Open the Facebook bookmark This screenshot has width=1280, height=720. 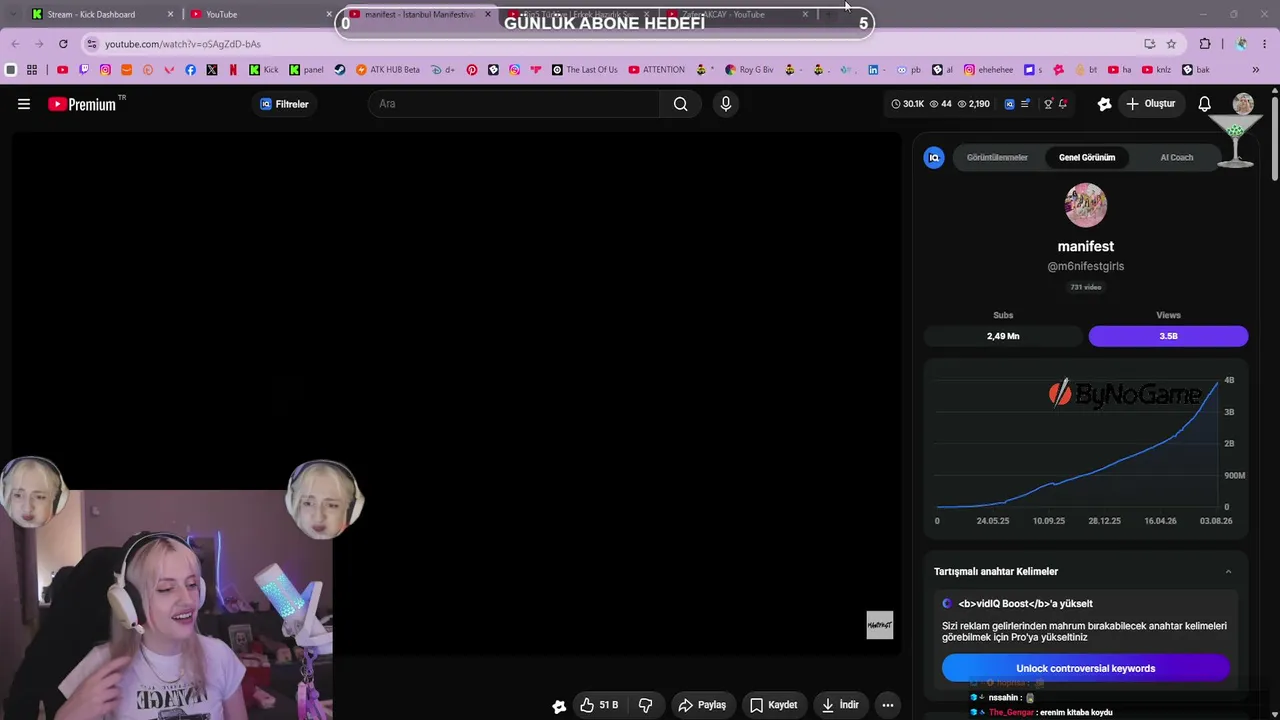tap(190, 70)
